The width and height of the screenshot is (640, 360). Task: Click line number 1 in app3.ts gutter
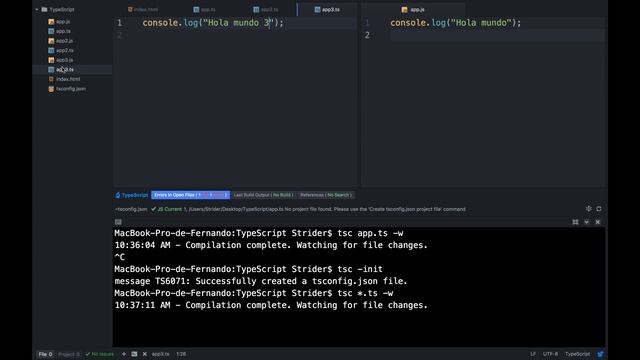tap(120, 23)
